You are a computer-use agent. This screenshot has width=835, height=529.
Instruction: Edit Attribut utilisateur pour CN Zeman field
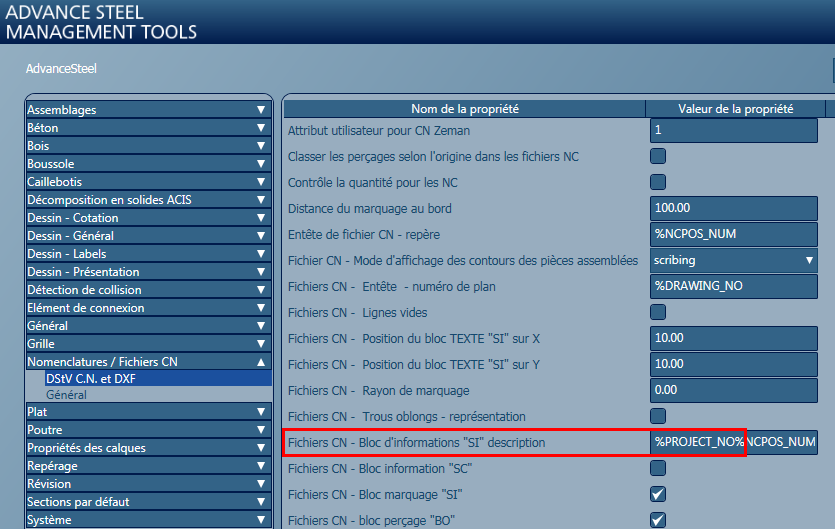click(x=734, y=131)
